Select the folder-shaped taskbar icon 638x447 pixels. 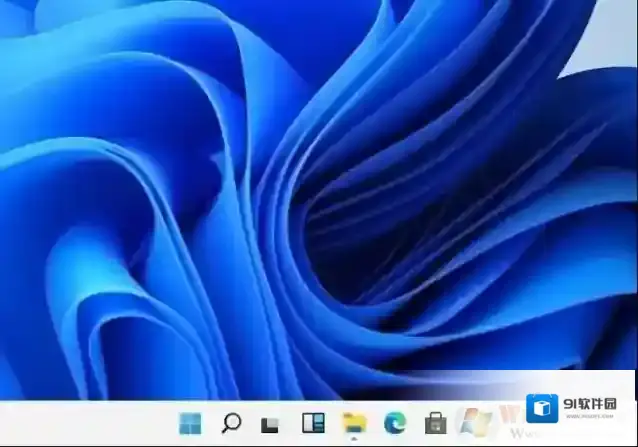click(353, 422)
